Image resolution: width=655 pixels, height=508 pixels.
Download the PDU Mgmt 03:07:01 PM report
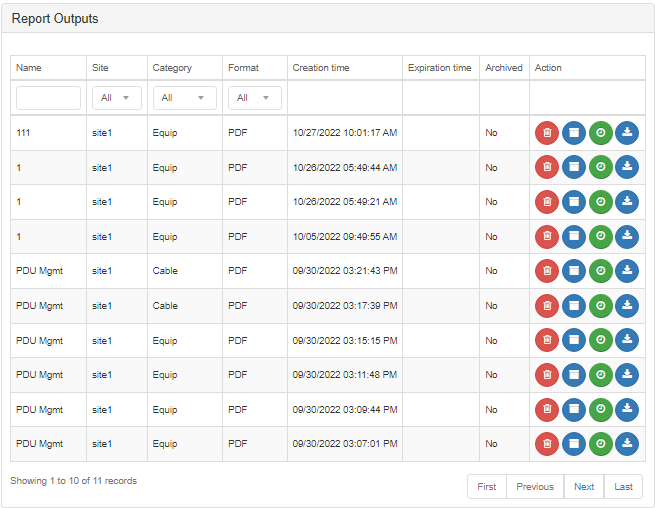pos(627,444)
